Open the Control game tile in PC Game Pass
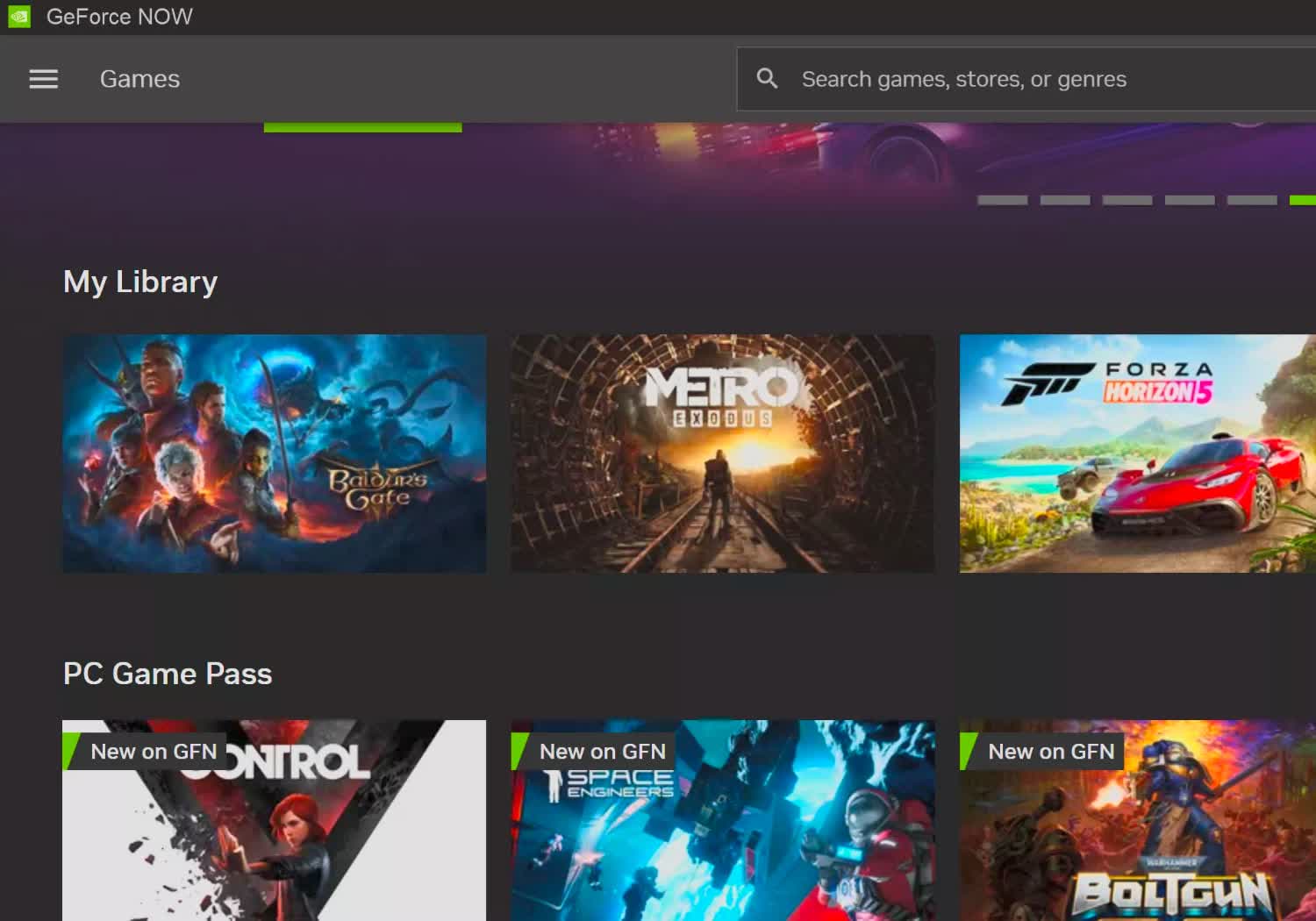This screenshot has height=921, width=1316. tap(275, 820)
